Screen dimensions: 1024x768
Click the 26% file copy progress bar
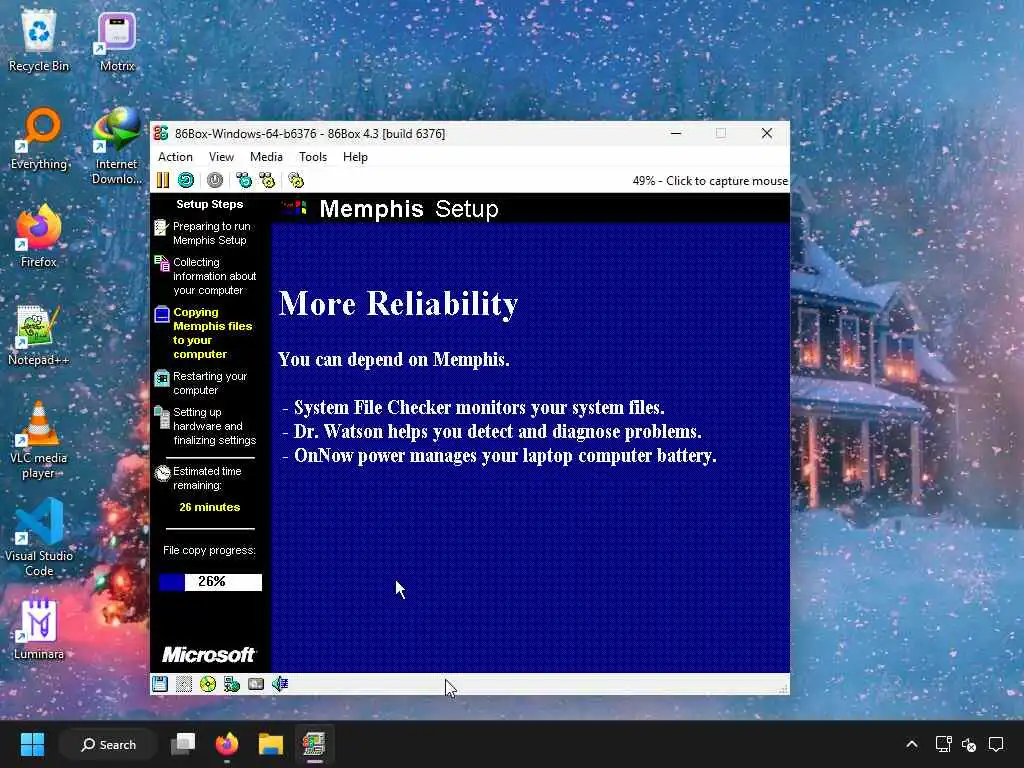tap(210, 582)
